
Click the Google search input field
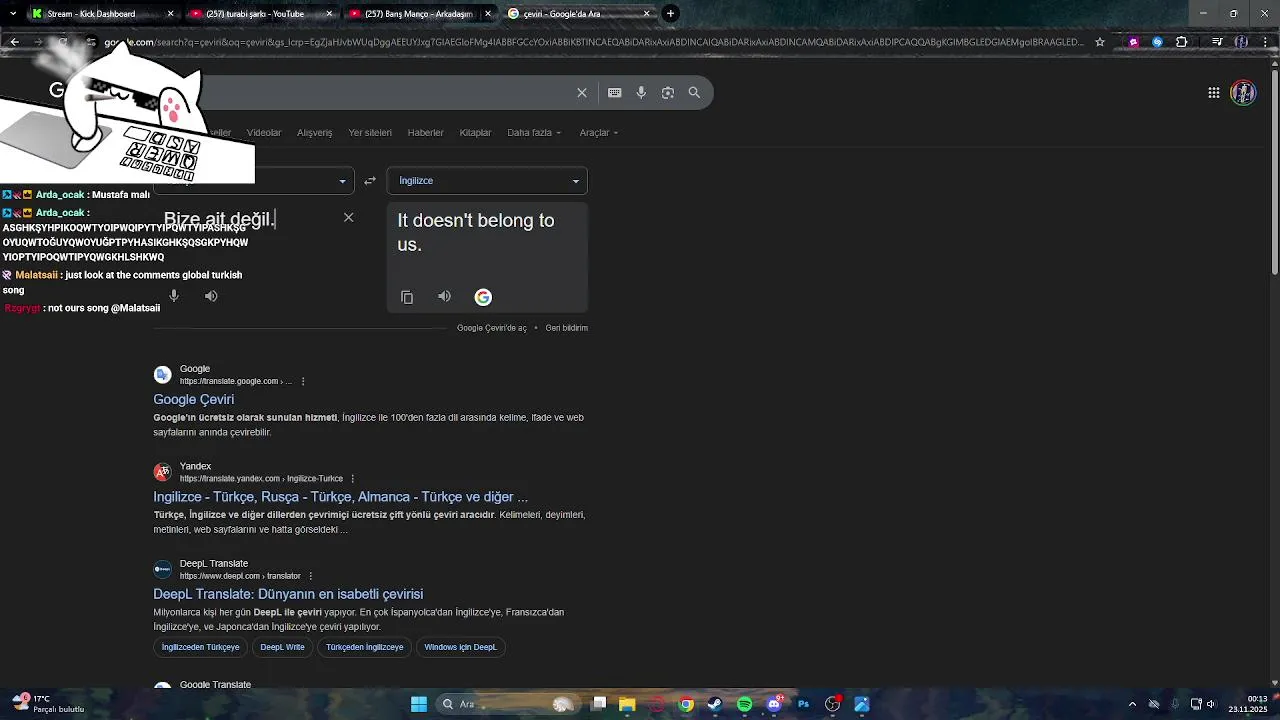[x=390, y=93]
